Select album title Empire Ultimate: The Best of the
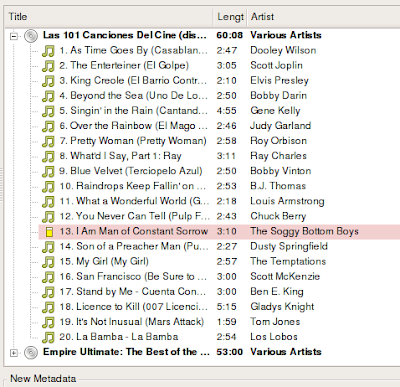The width and height of the screenshot is (400, 387). (x=126, y=352)
